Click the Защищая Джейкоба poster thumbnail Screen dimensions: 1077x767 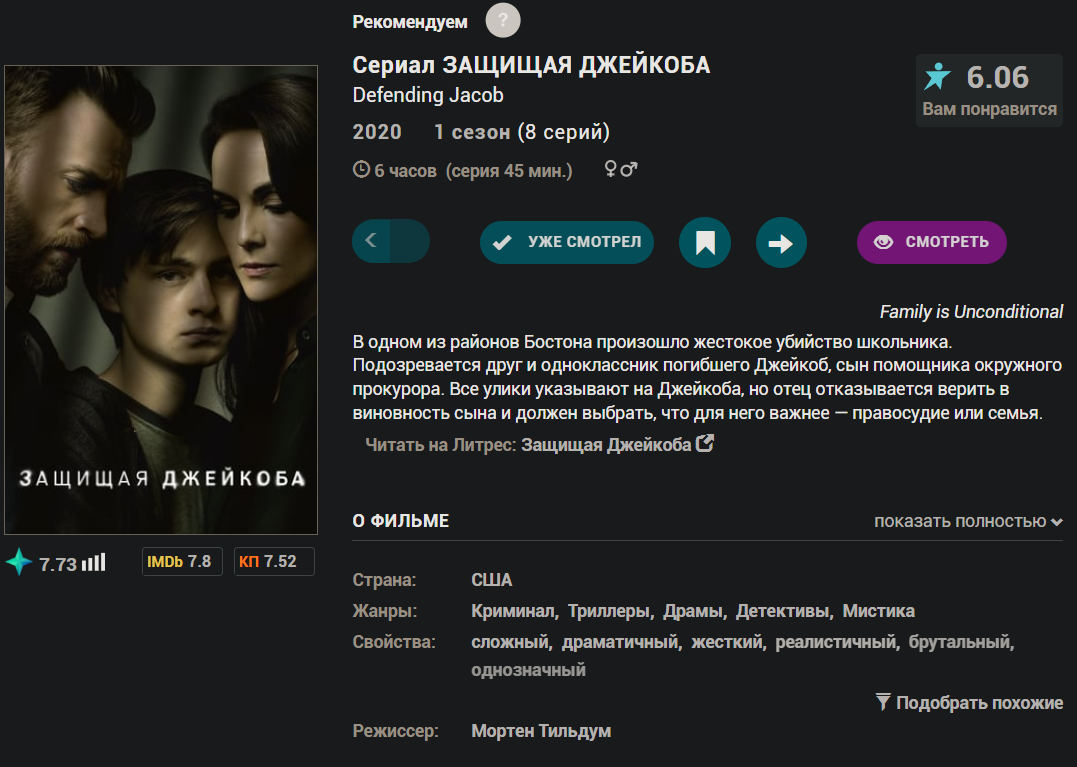tap(161, 299)
